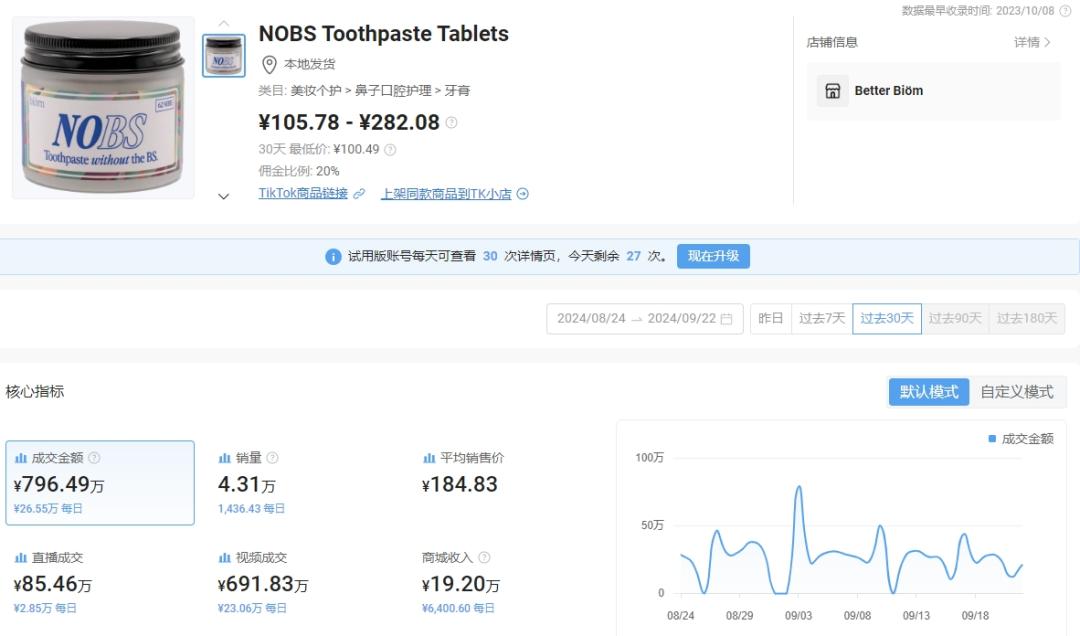
Task: Click the help icon next to 30天最低价
Action: pyautogui.click(x=390, y=150)
